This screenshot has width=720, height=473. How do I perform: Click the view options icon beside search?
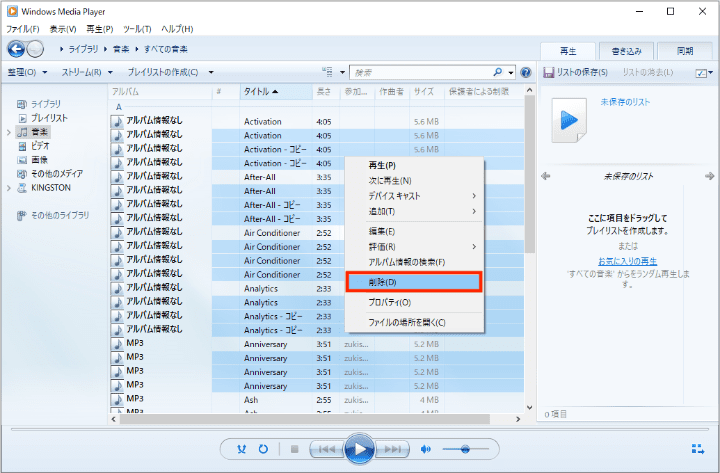pyautogui.click(x=327, y=72)
